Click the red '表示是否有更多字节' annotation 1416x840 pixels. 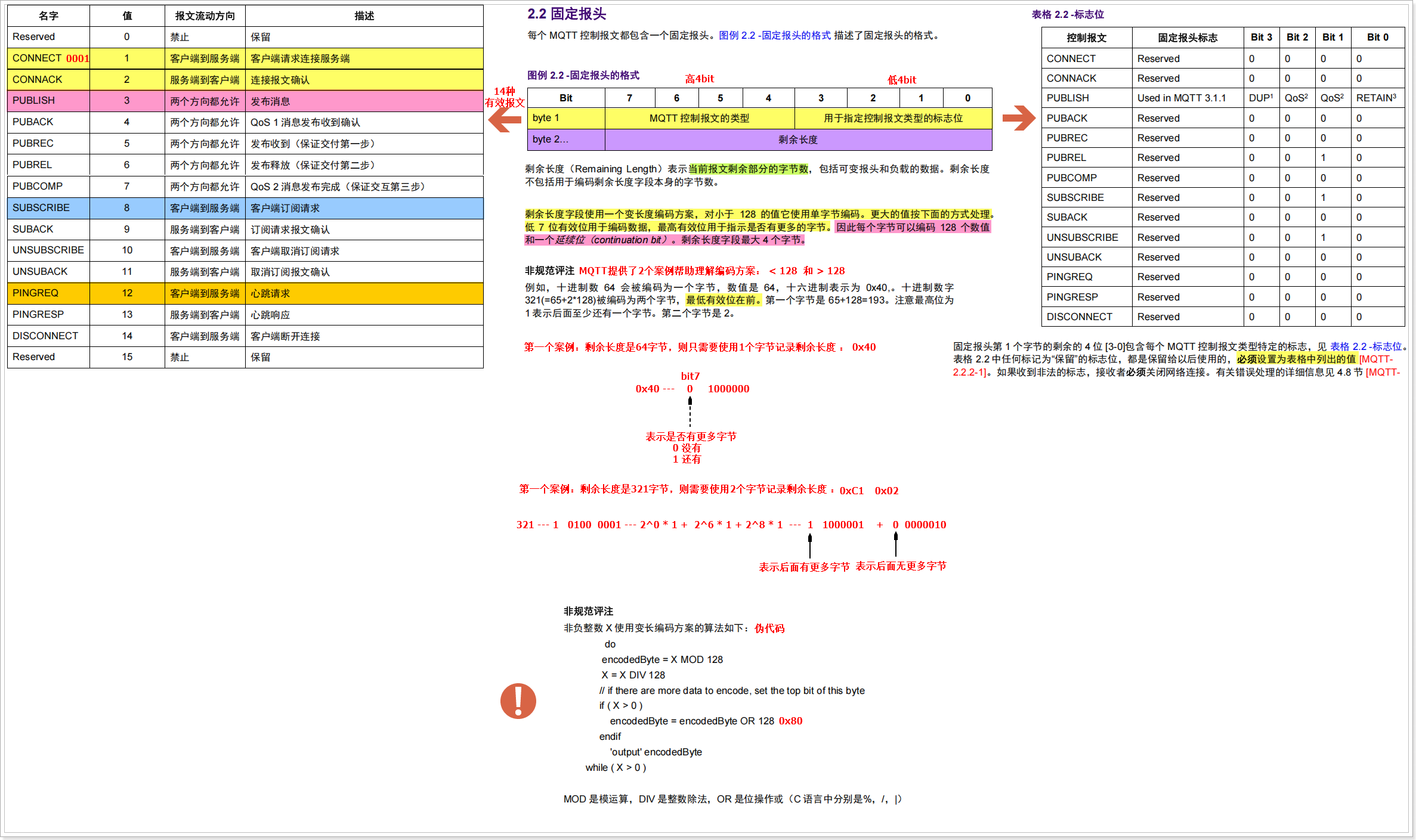[x=691, y=436]
